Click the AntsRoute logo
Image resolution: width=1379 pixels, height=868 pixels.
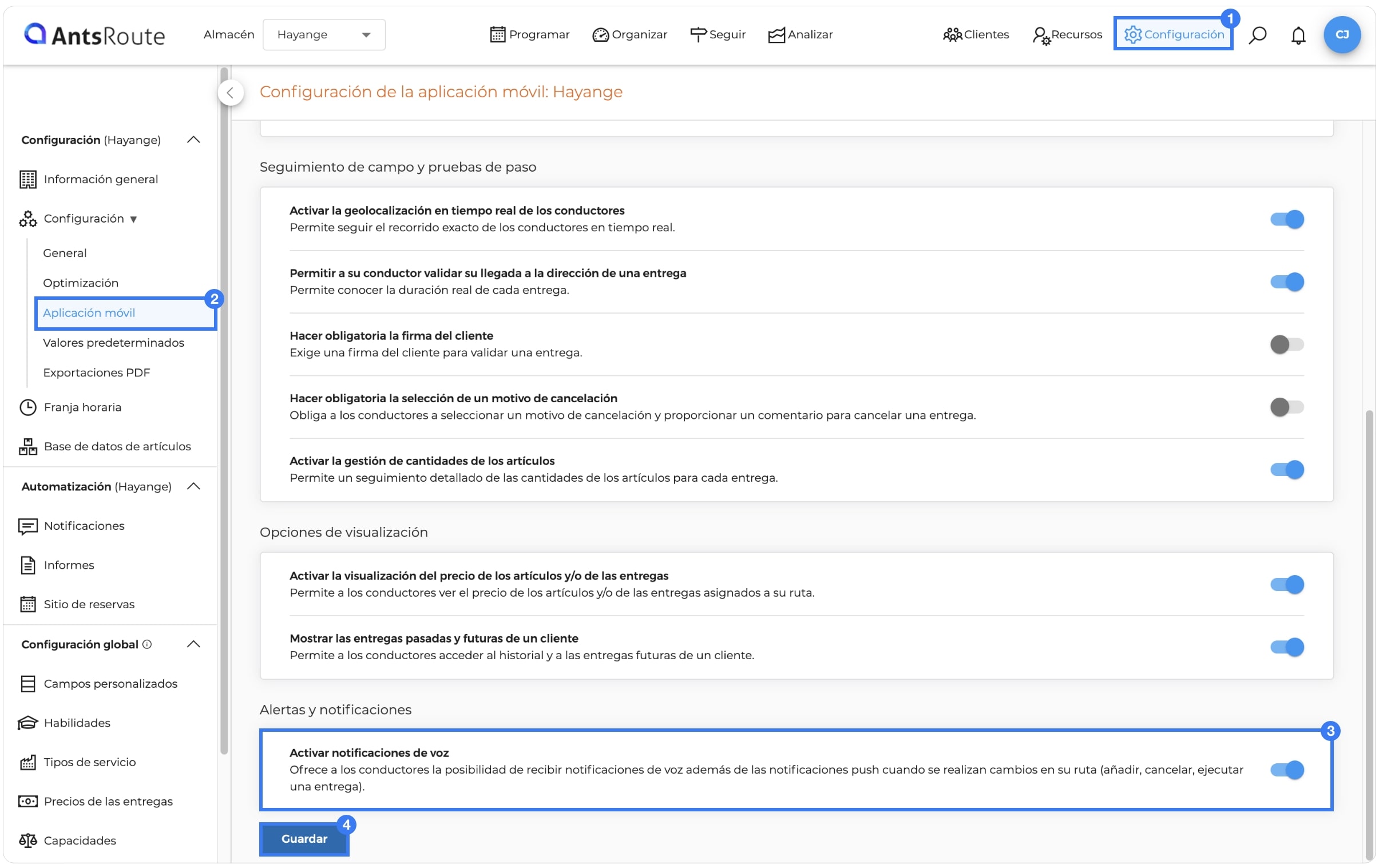point(94,35)
